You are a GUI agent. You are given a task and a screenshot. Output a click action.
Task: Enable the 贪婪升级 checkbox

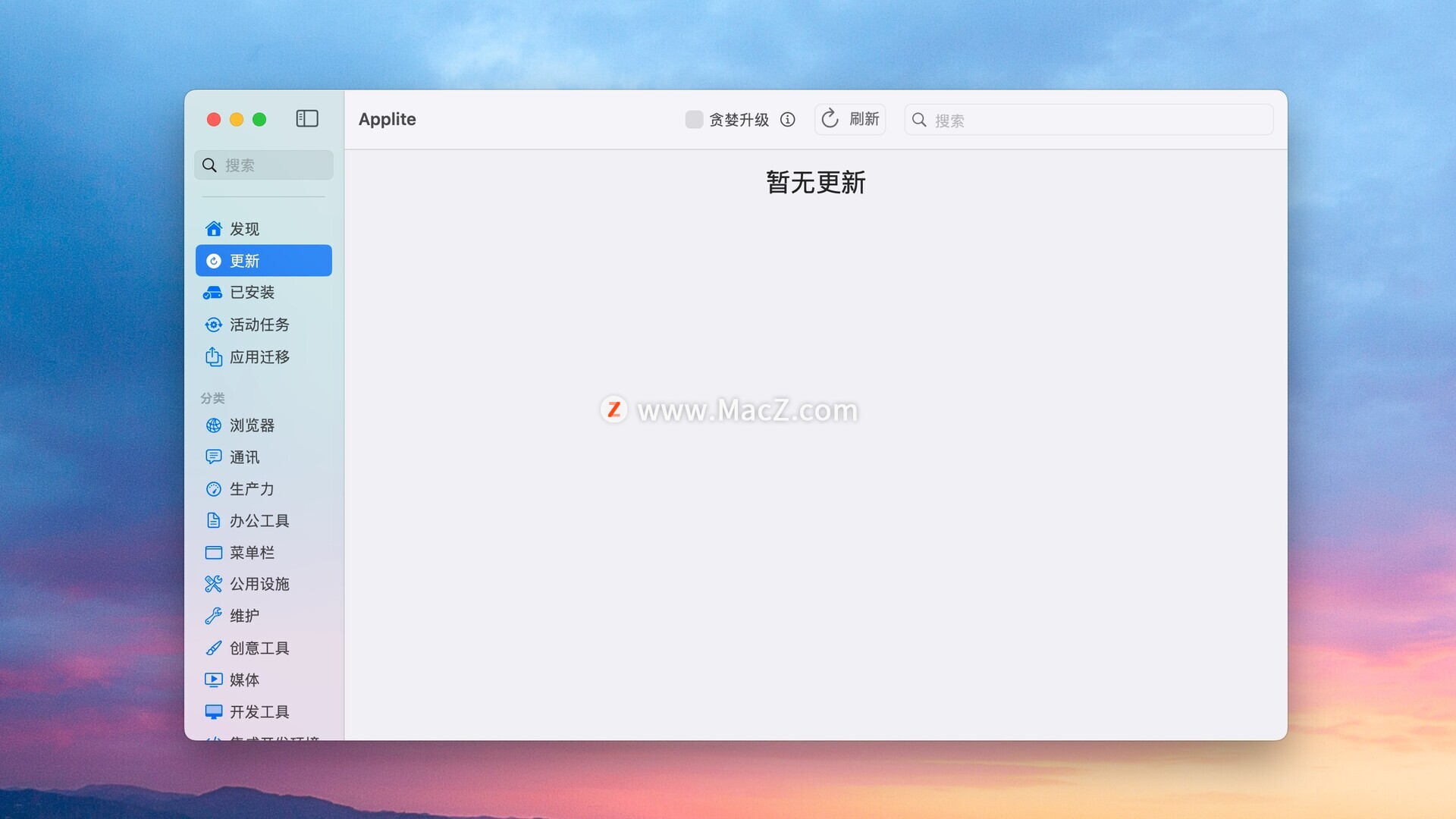coord(694,120)
